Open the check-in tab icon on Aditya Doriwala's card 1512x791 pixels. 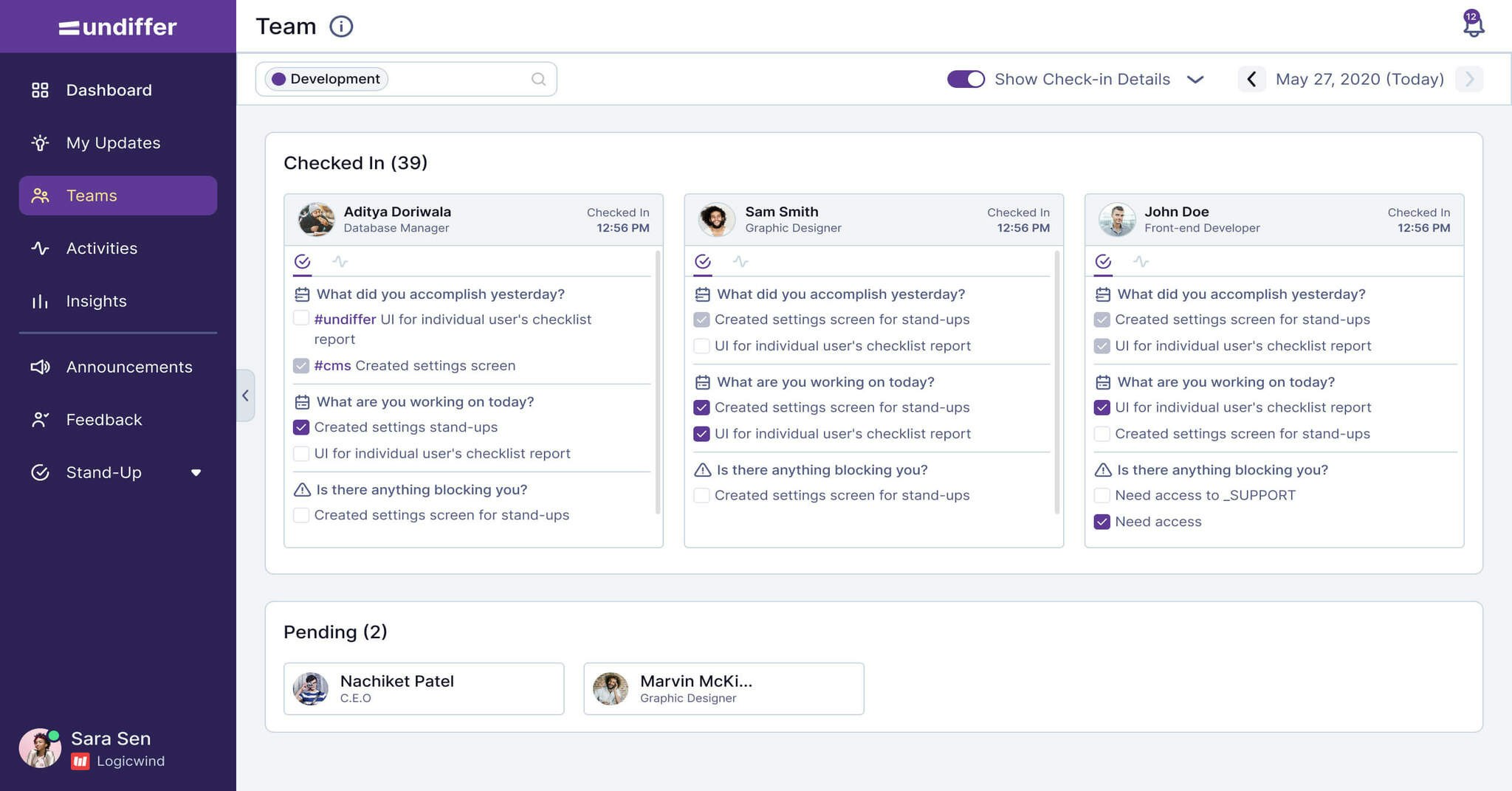click(302, 261)
